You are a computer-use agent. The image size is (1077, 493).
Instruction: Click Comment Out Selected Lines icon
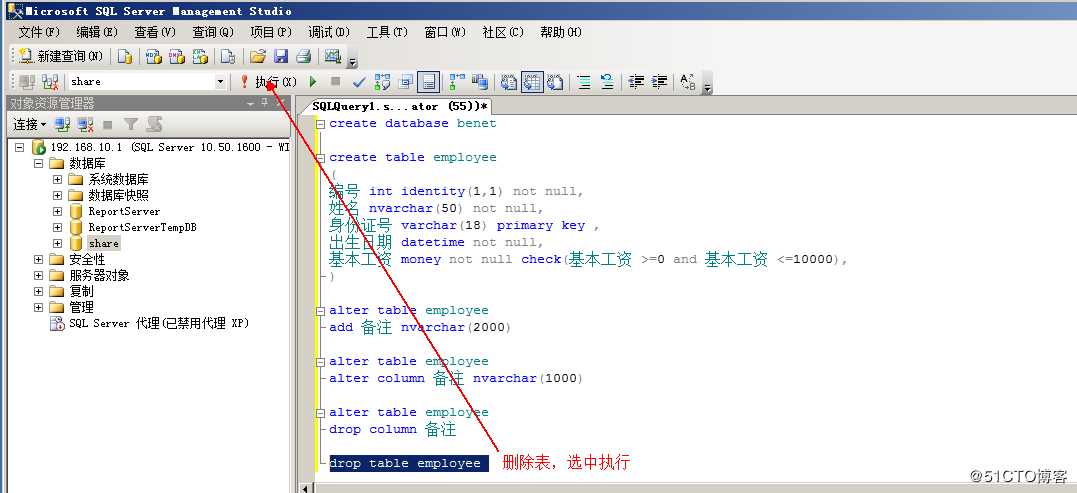(x=584, y=82)
